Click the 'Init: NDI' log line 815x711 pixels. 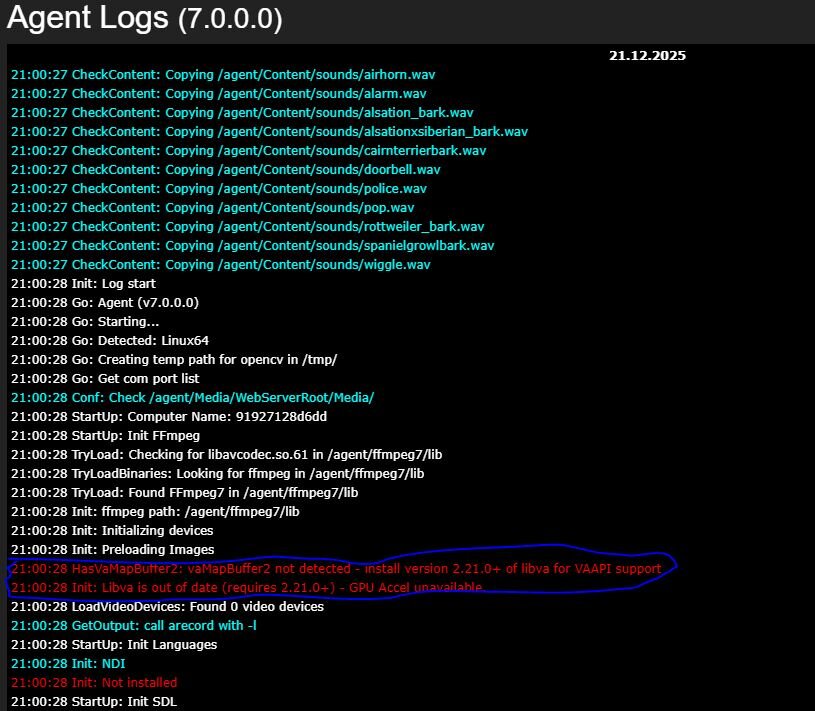click(x=68, y=664)
